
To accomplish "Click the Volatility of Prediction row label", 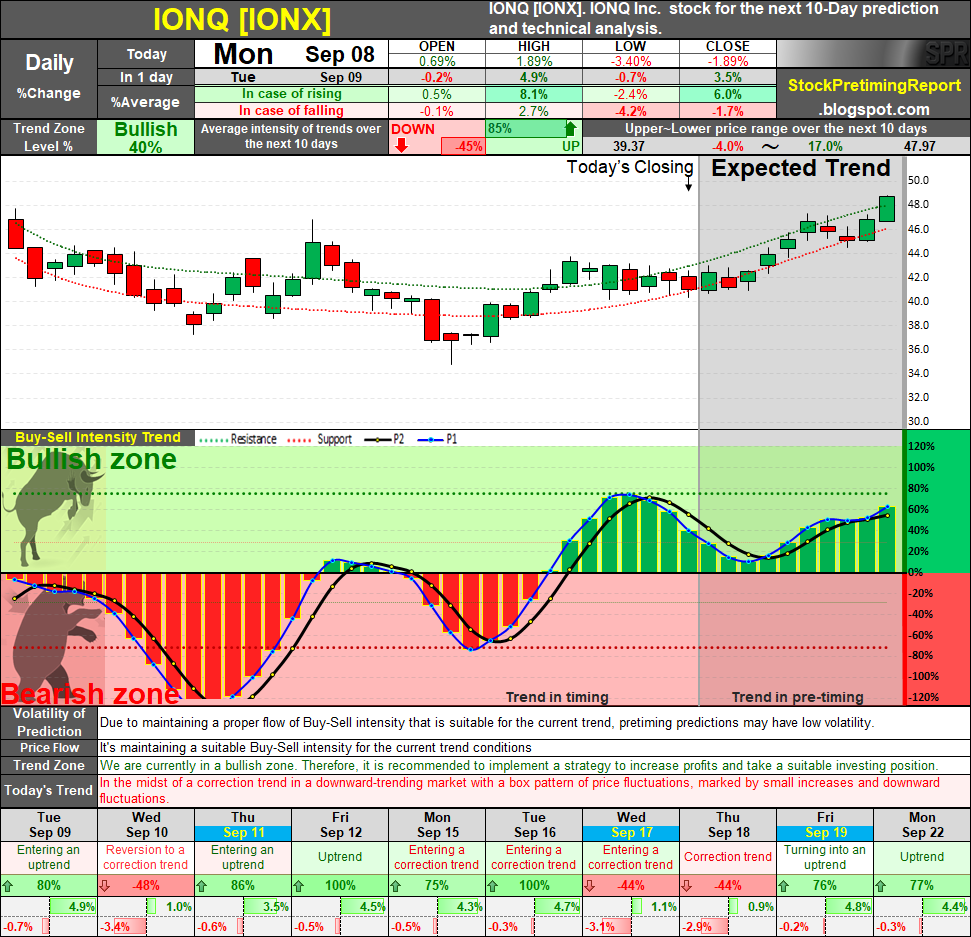I will click(x=49, y=722).
